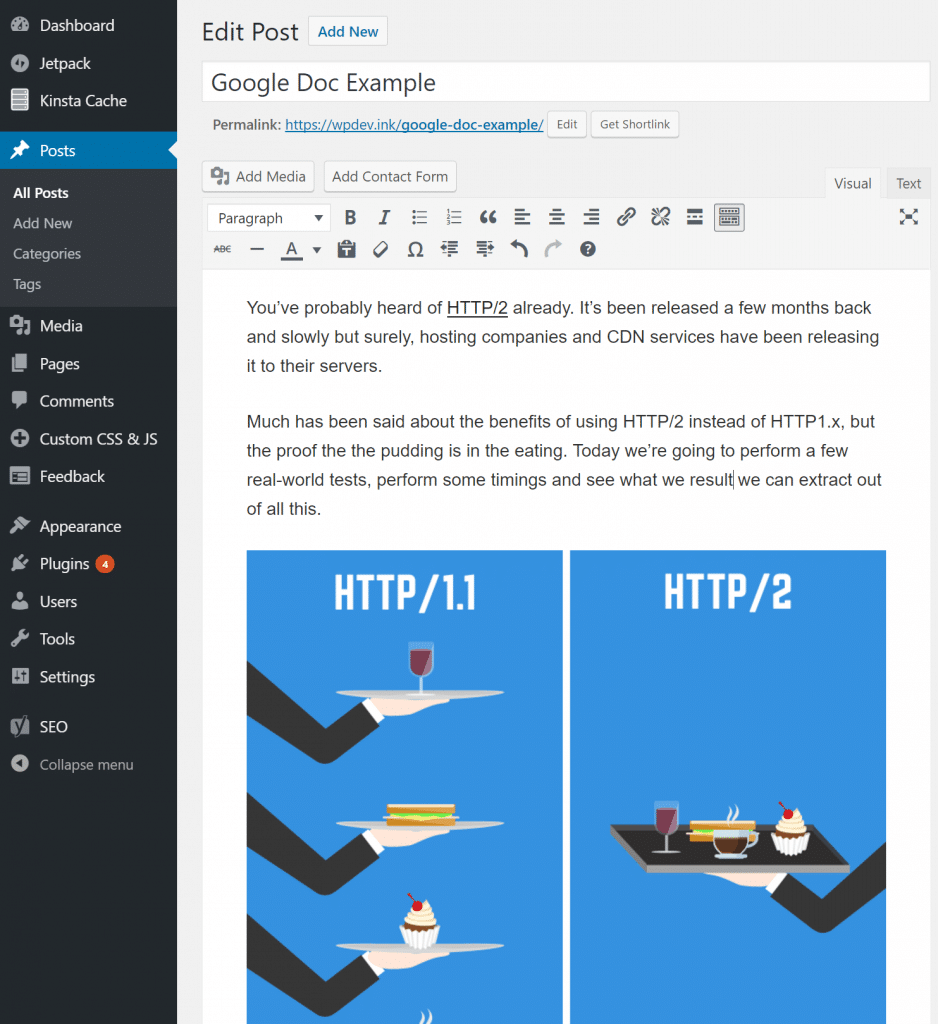The height and width of the screenshot is (1024, 938).
Task: Increase paragraph indent
Action: tap(485, 249)
